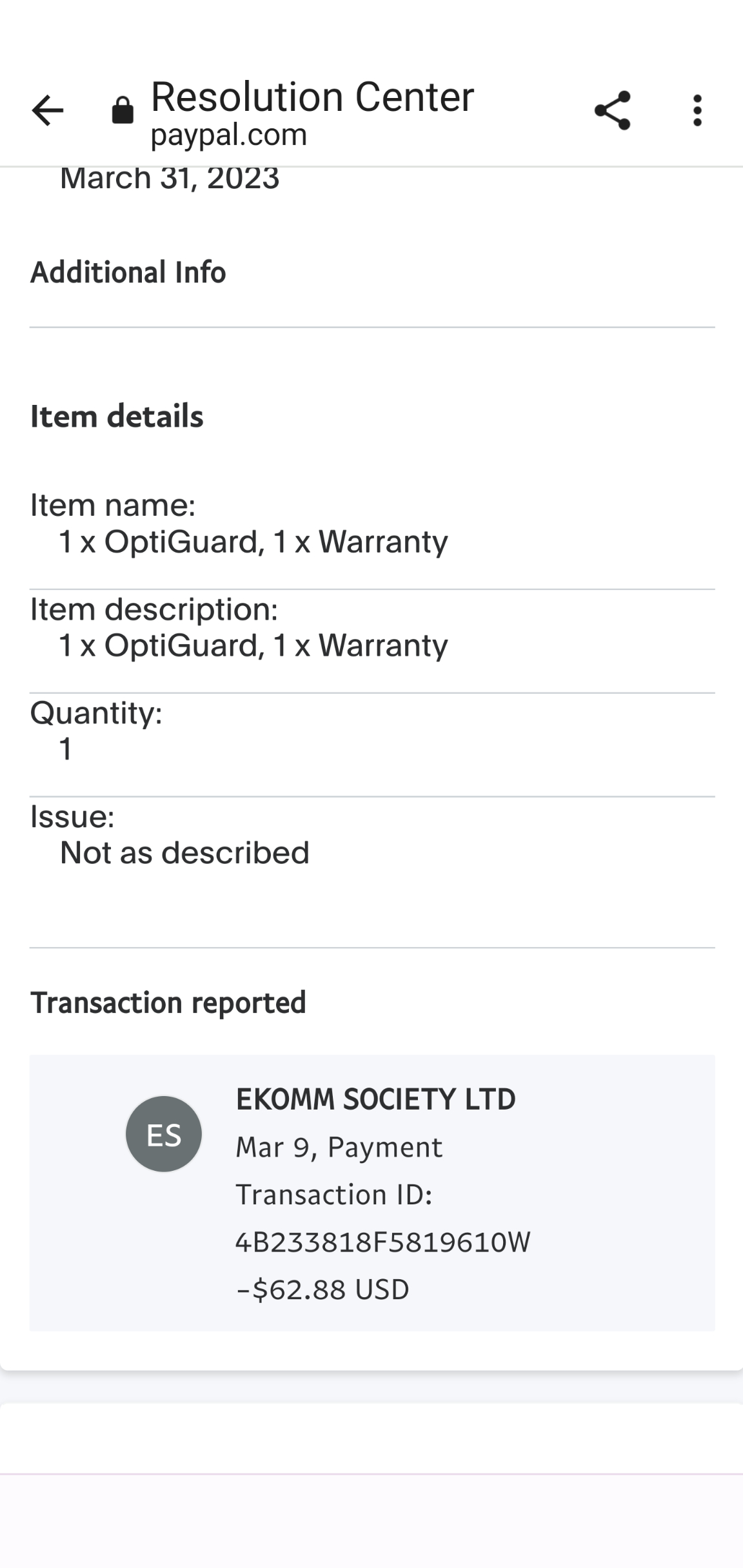Click the Transaction reported heading
The height and width of the screenshot is (1568, 743).
point(168,1003)
